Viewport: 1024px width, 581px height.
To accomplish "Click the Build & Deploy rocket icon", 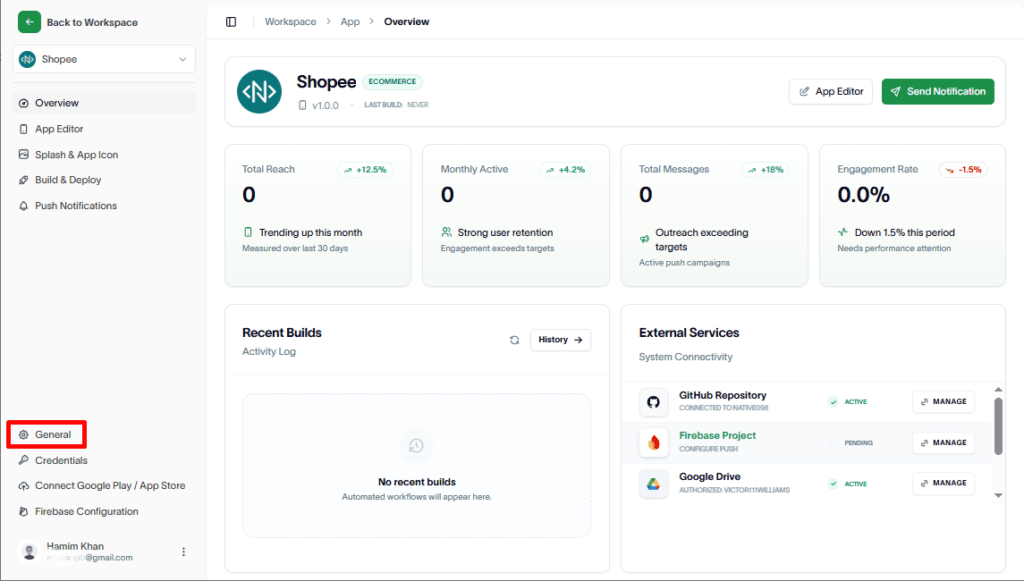I will [x=24, y=180].
